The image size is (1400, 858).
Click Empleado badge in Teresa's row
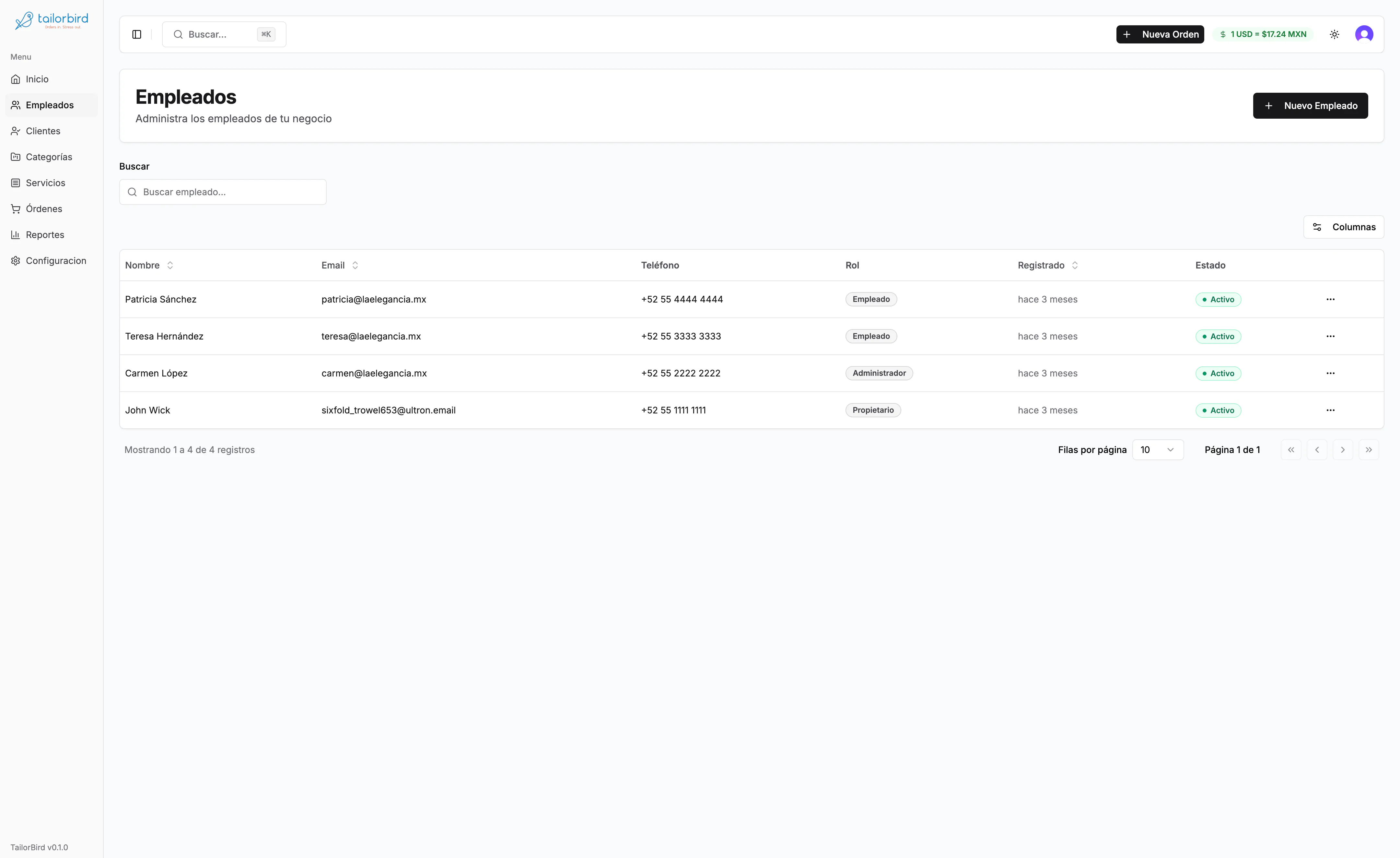tap(871, 337)
